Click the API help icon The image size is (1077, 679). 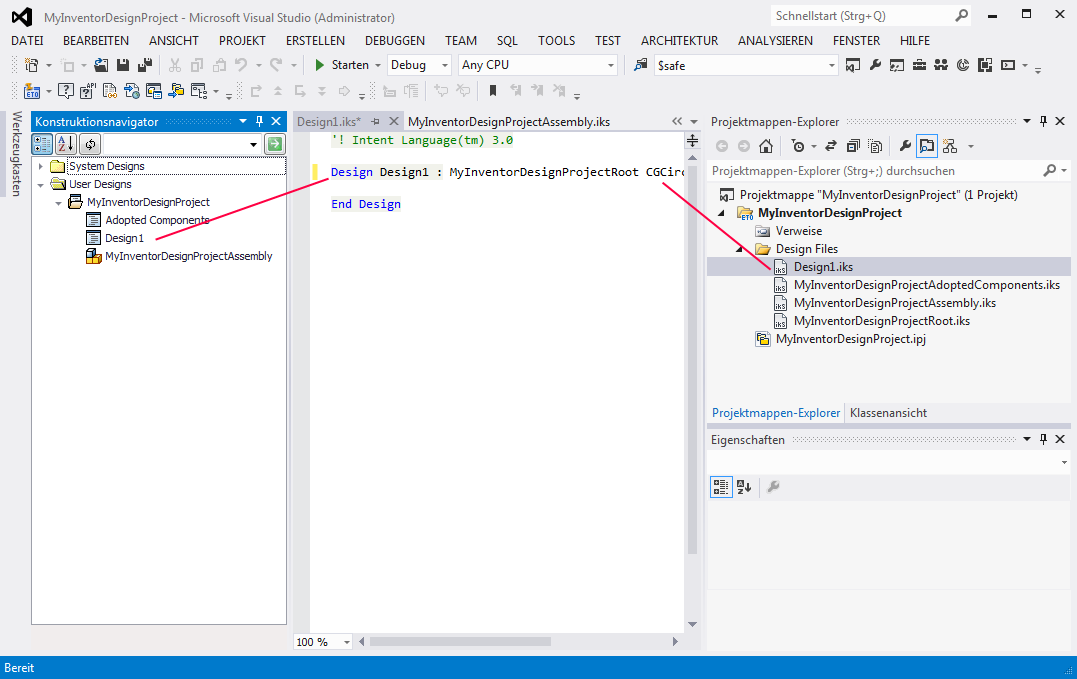coord(87,91)
